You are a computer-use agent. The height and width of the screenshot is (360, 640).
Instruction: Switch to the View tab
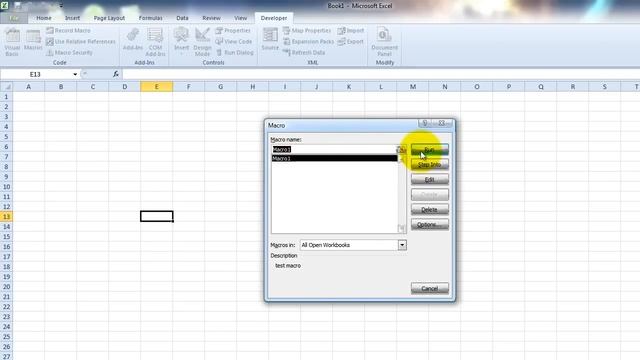tap(240, 18)
